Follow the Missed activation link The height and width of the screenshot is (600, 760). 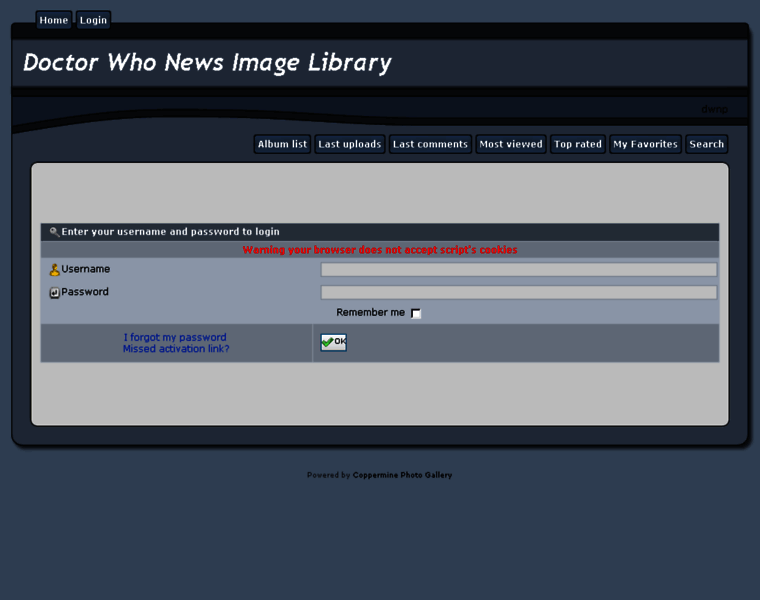point(176,349)
